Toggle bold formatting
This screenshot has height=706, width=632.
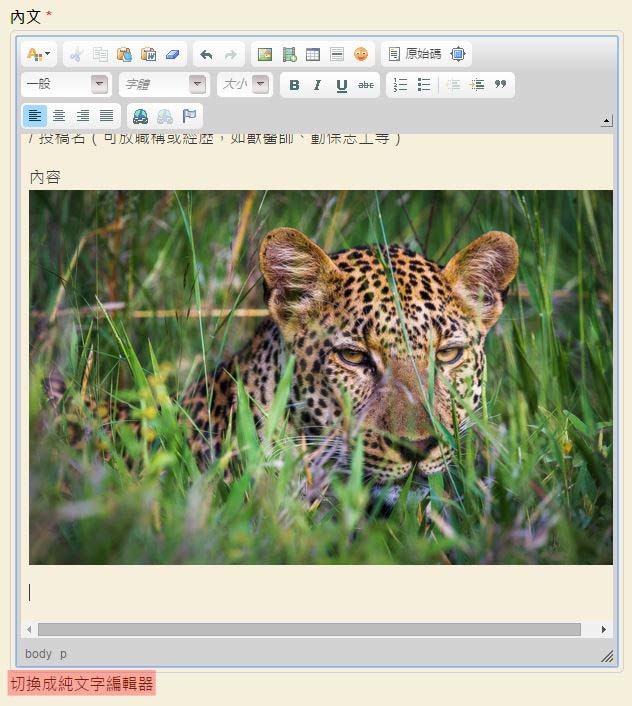(294, 85)
